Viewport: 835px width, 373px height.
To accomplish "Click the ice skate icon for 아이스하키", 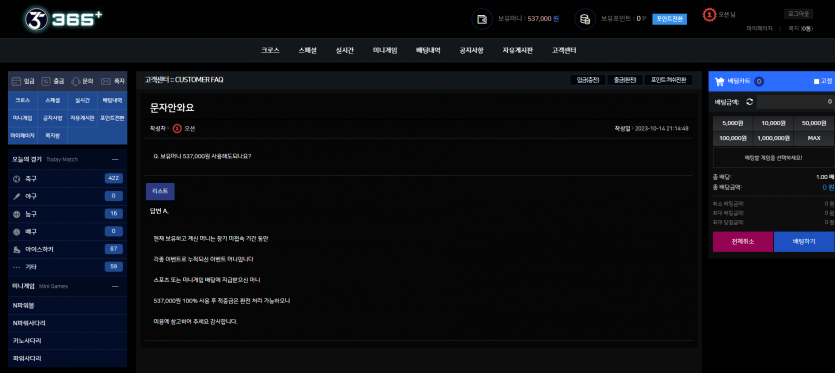I will point(17,249).
